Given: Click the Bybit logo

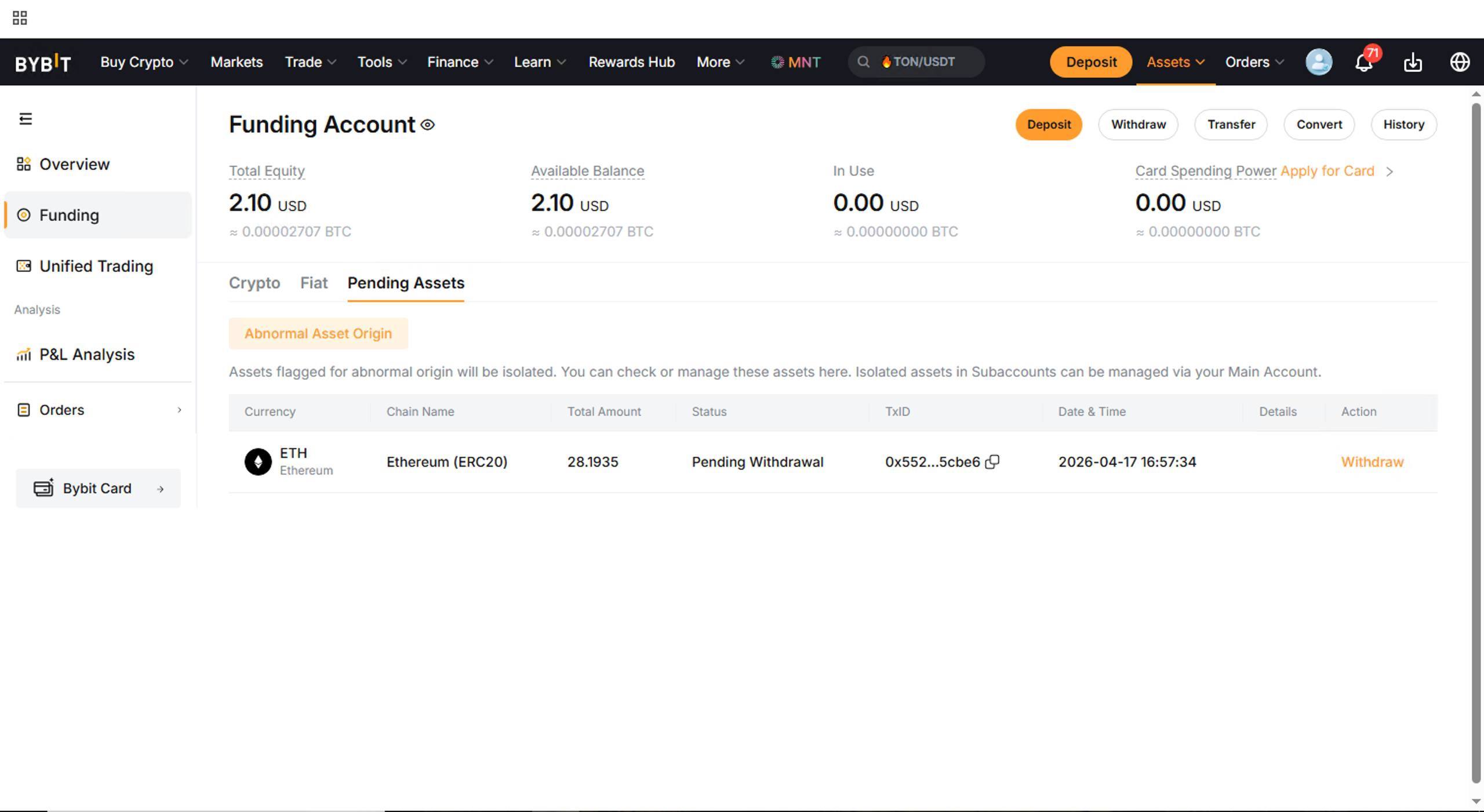Looking at the screenshot, I should coord(43,63).
